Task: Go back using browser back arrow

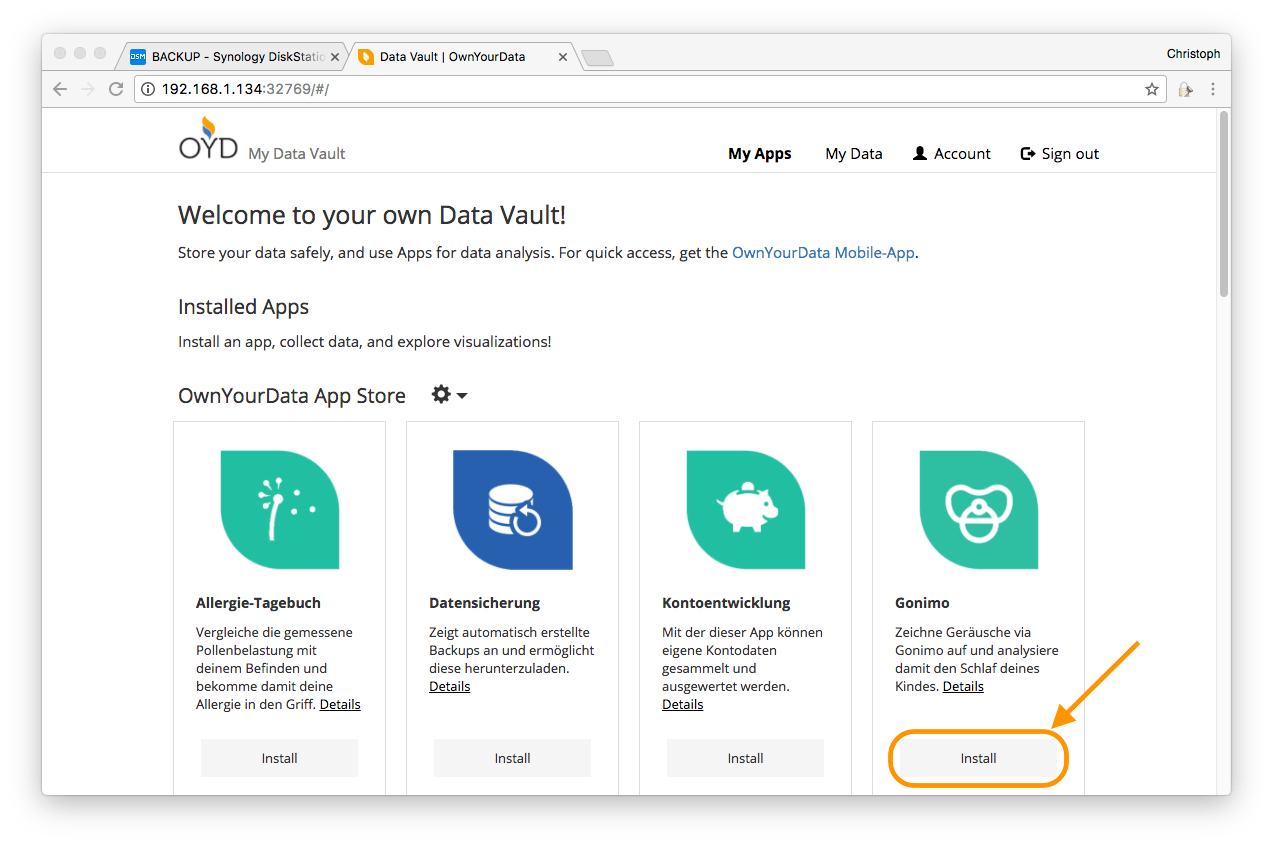Action: click(x=60, y=89)
